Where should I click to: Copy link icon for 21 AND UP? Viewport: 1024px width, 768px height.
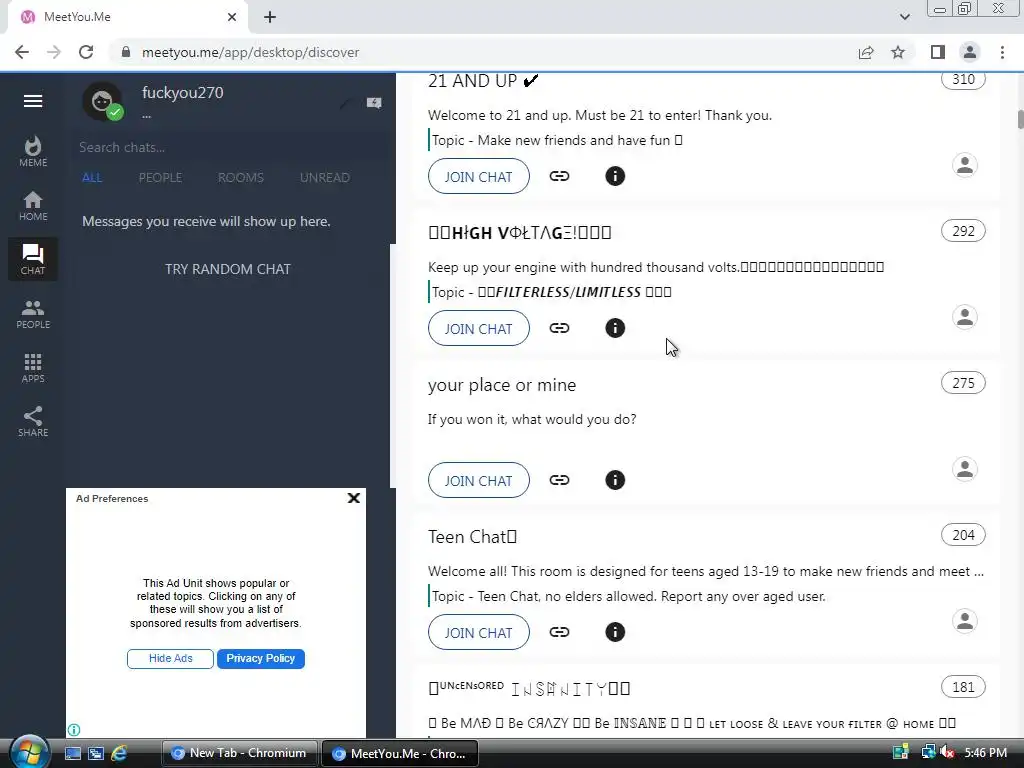point(559,176)
